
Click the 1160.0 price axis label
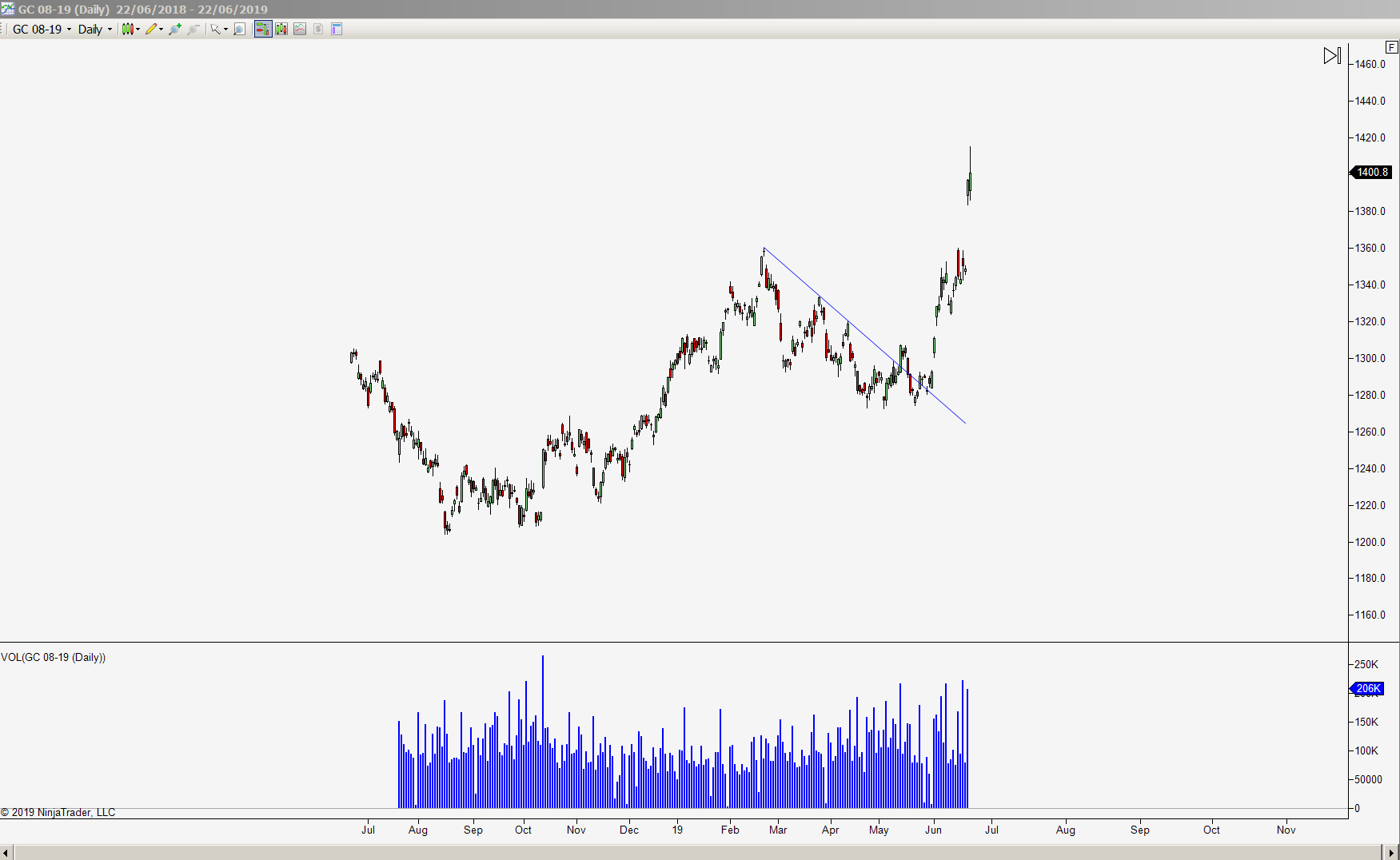click(x=1370, y=615)
